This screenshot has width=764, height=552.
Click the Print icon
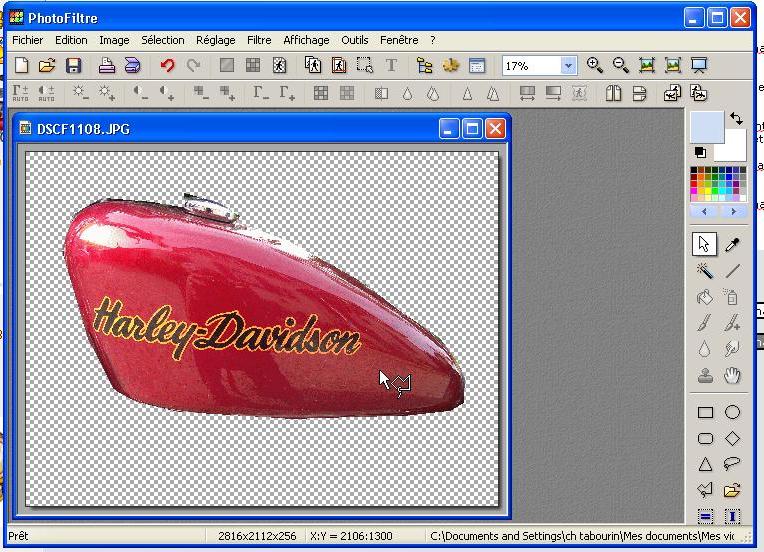click(107, 65)
